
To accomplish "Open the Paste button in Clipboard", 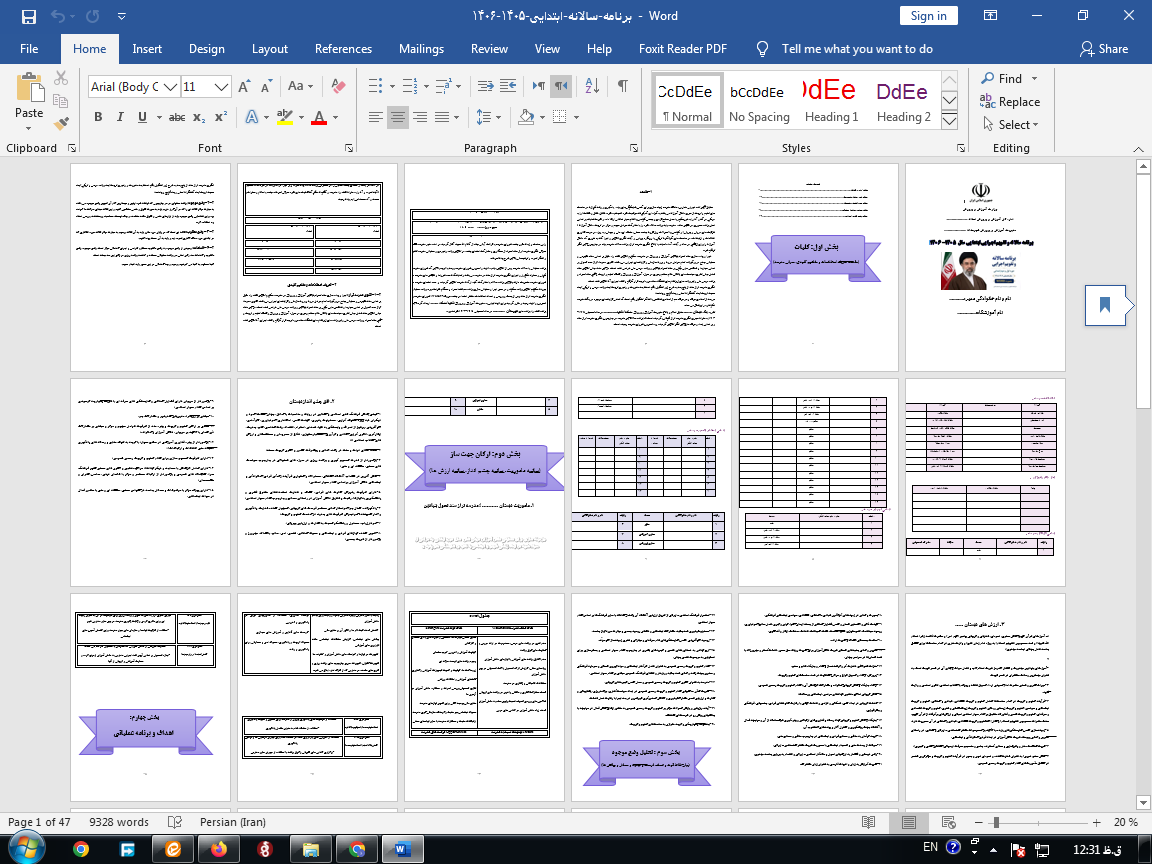I will click(29, 100).
